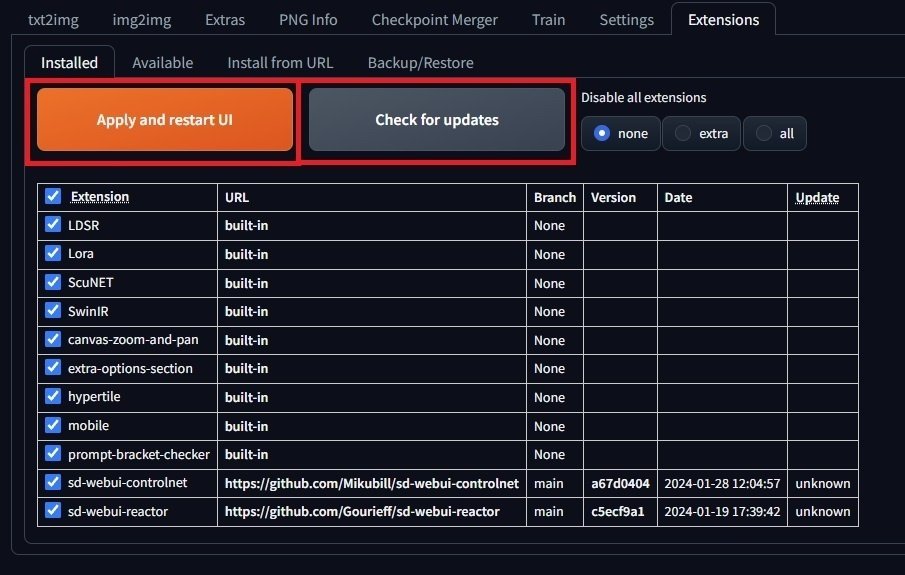905x575 pixels.
Task: Uncheck the LDSR extension checkbox
Action: pos(53,224)
